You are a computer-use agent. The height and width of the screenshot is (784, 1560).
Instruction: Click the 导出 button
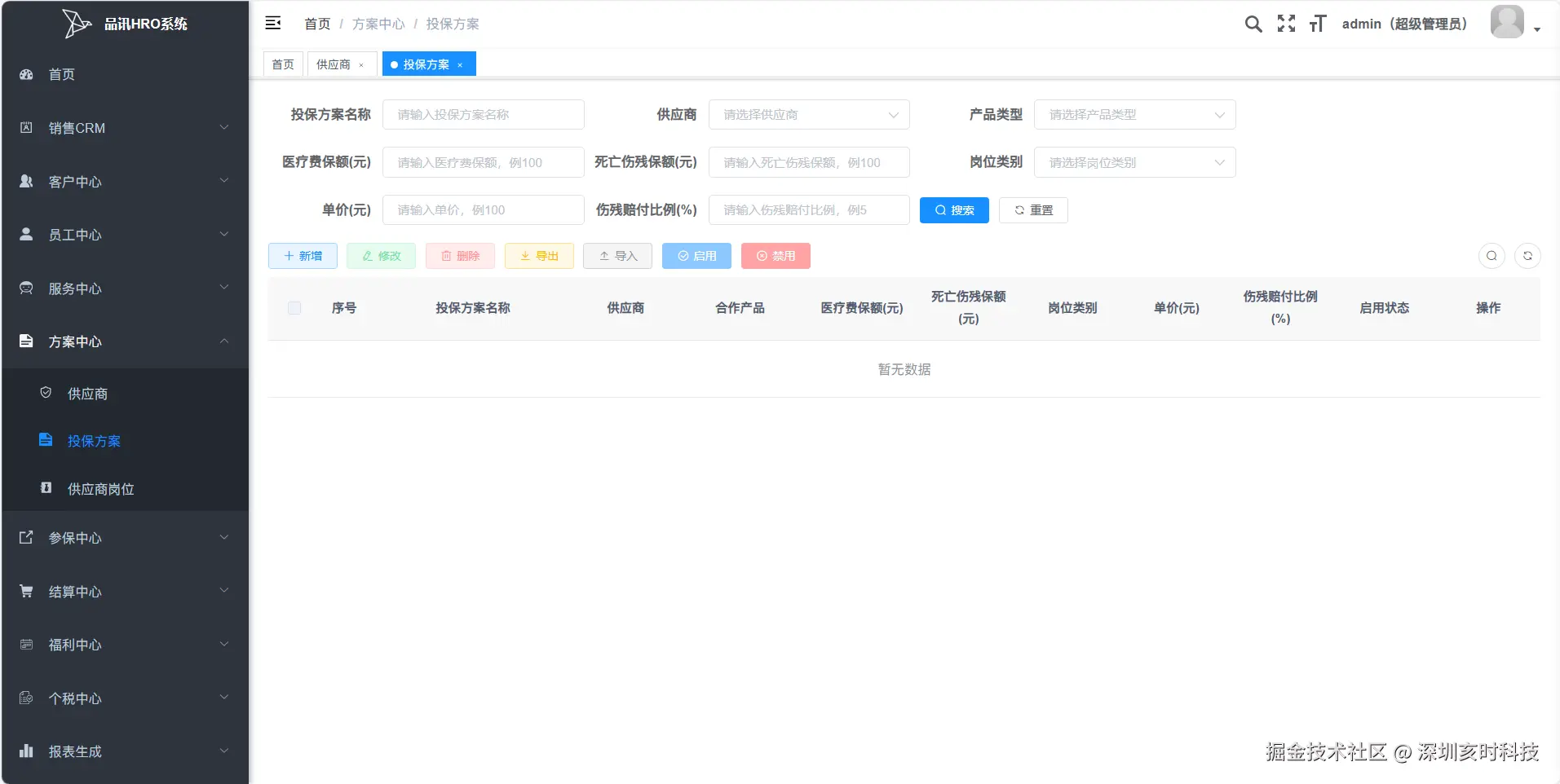539,256
